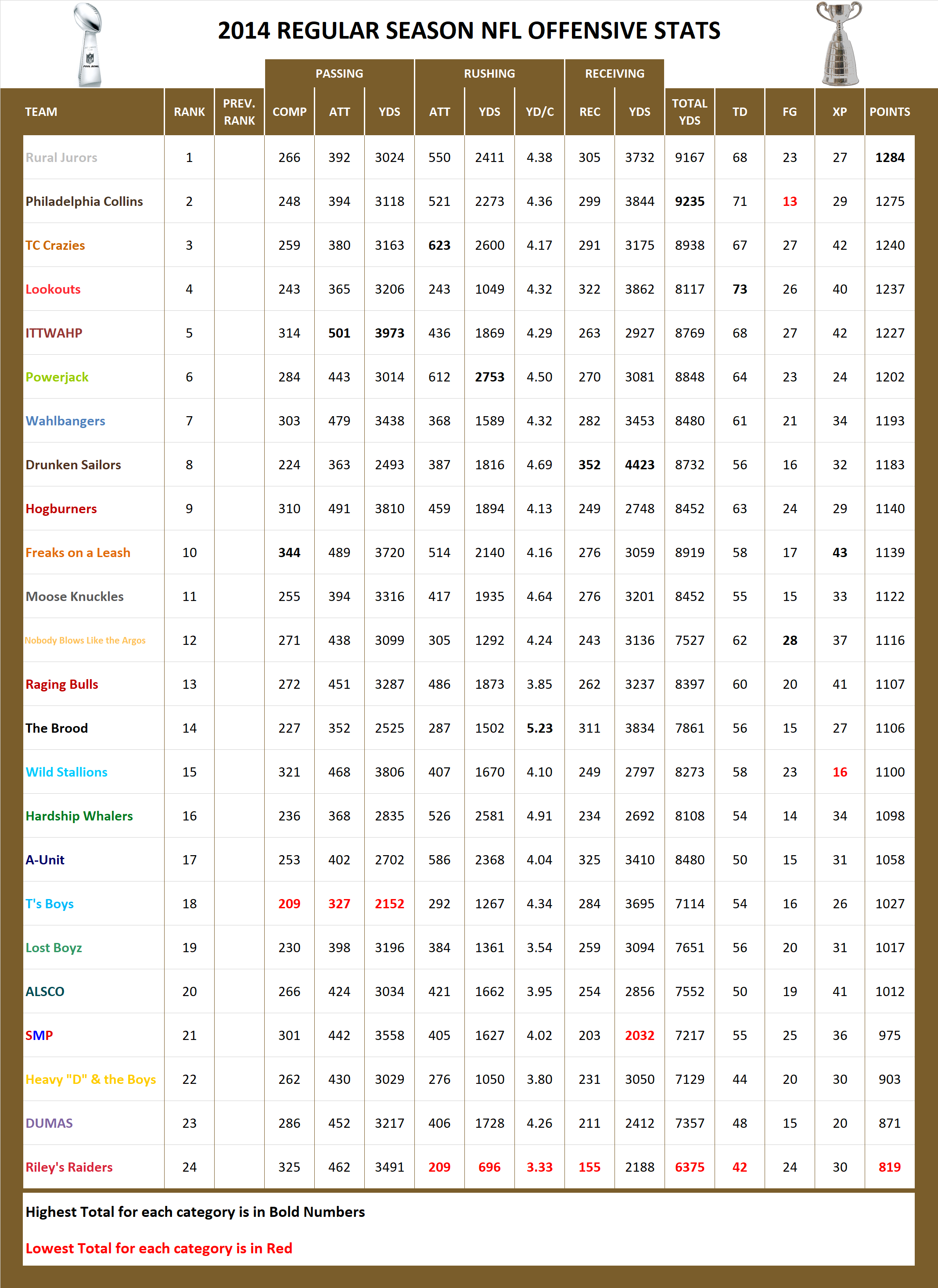Click the 2014 Regular Season title
The image size is (938, 1288).
(x=469, y=31)
